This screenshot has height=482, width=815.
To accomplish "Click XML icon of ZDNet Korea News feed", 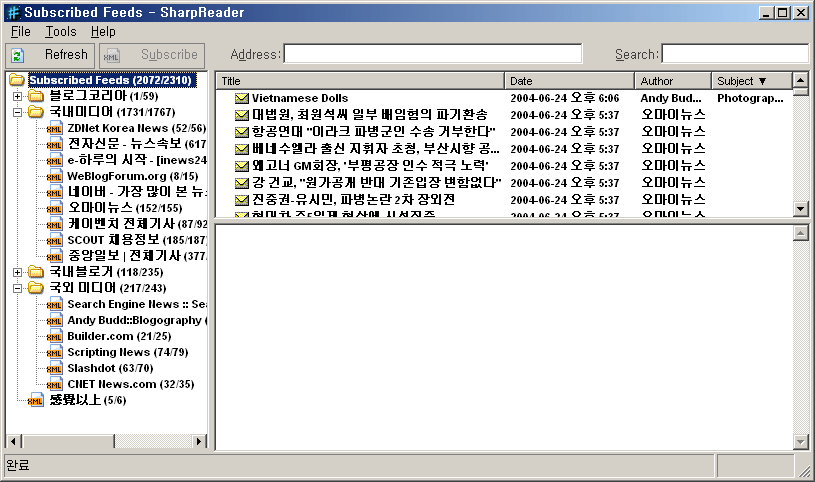I will click(54, 128).
